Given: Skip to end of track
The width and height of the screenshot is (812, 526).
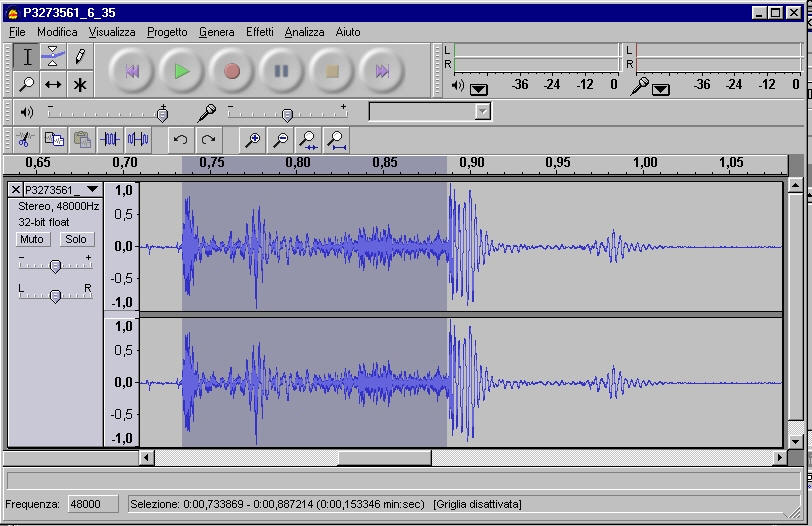Looking at the screenshot, I should pos(382,71).
